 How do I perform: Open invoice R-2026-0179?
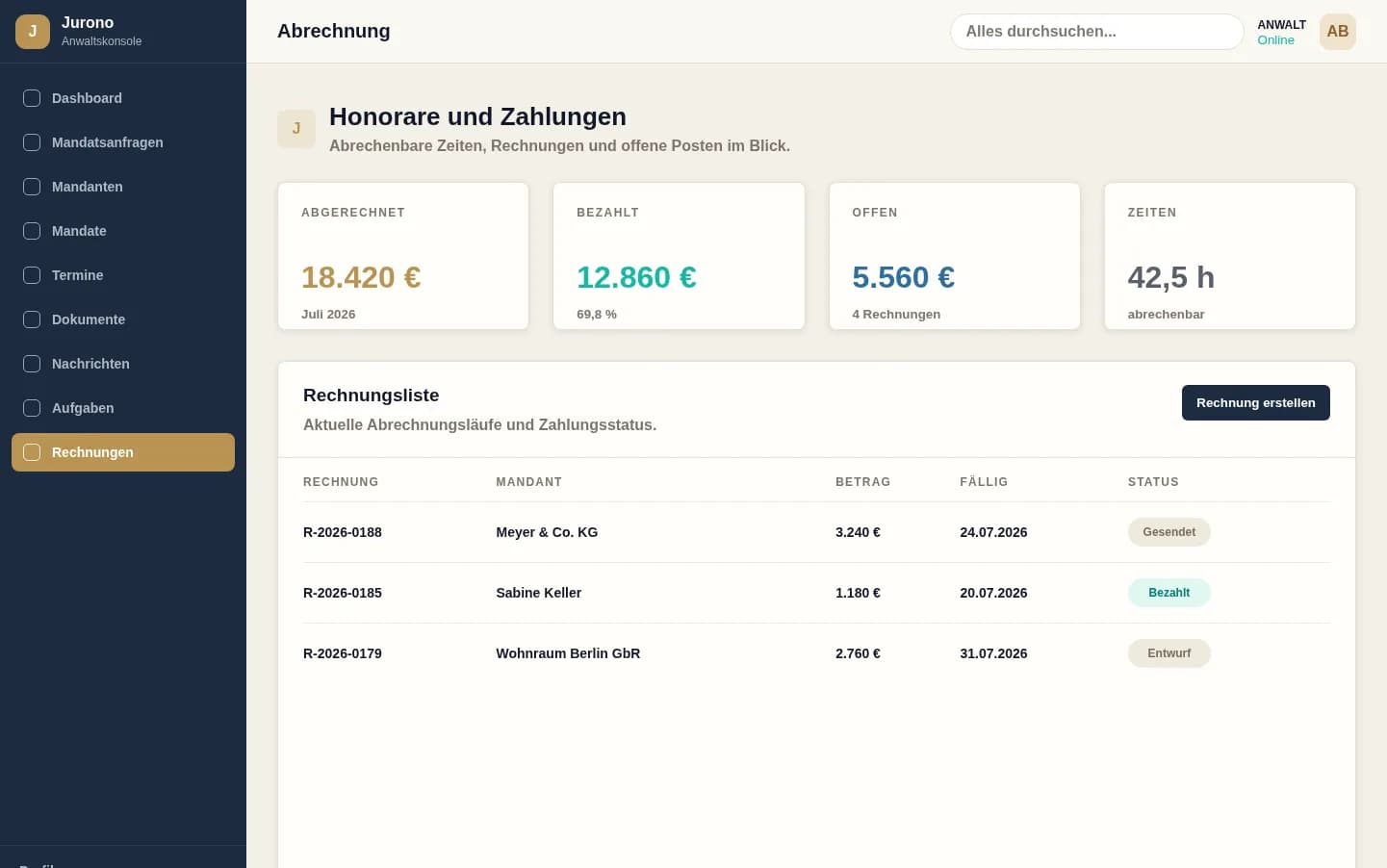343,653
